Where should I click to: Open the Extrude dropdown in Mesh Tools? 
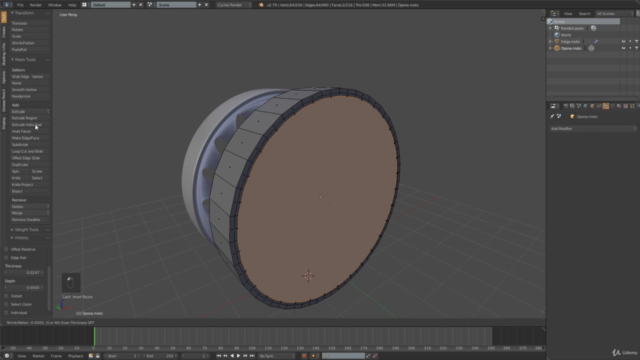tap(30, 111)
